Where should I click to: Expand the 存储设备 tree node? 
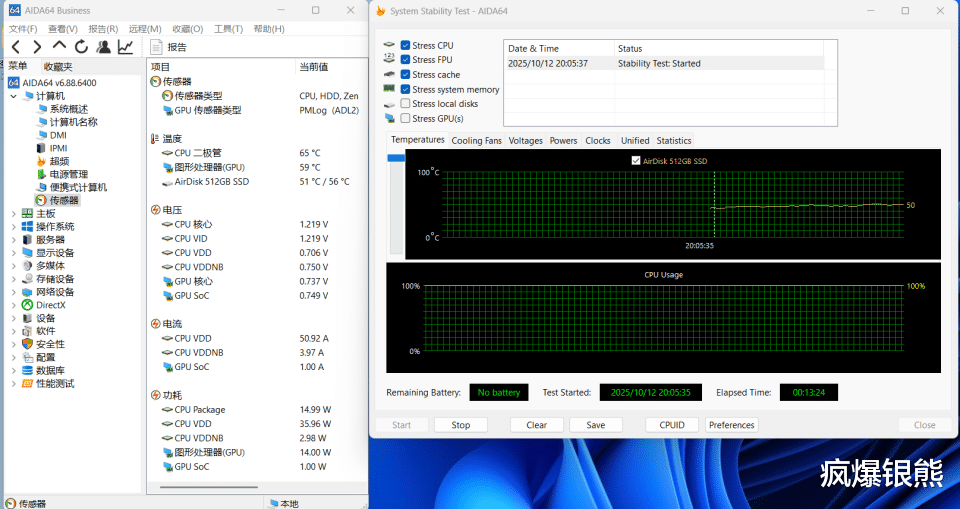[x=13, y=279]
